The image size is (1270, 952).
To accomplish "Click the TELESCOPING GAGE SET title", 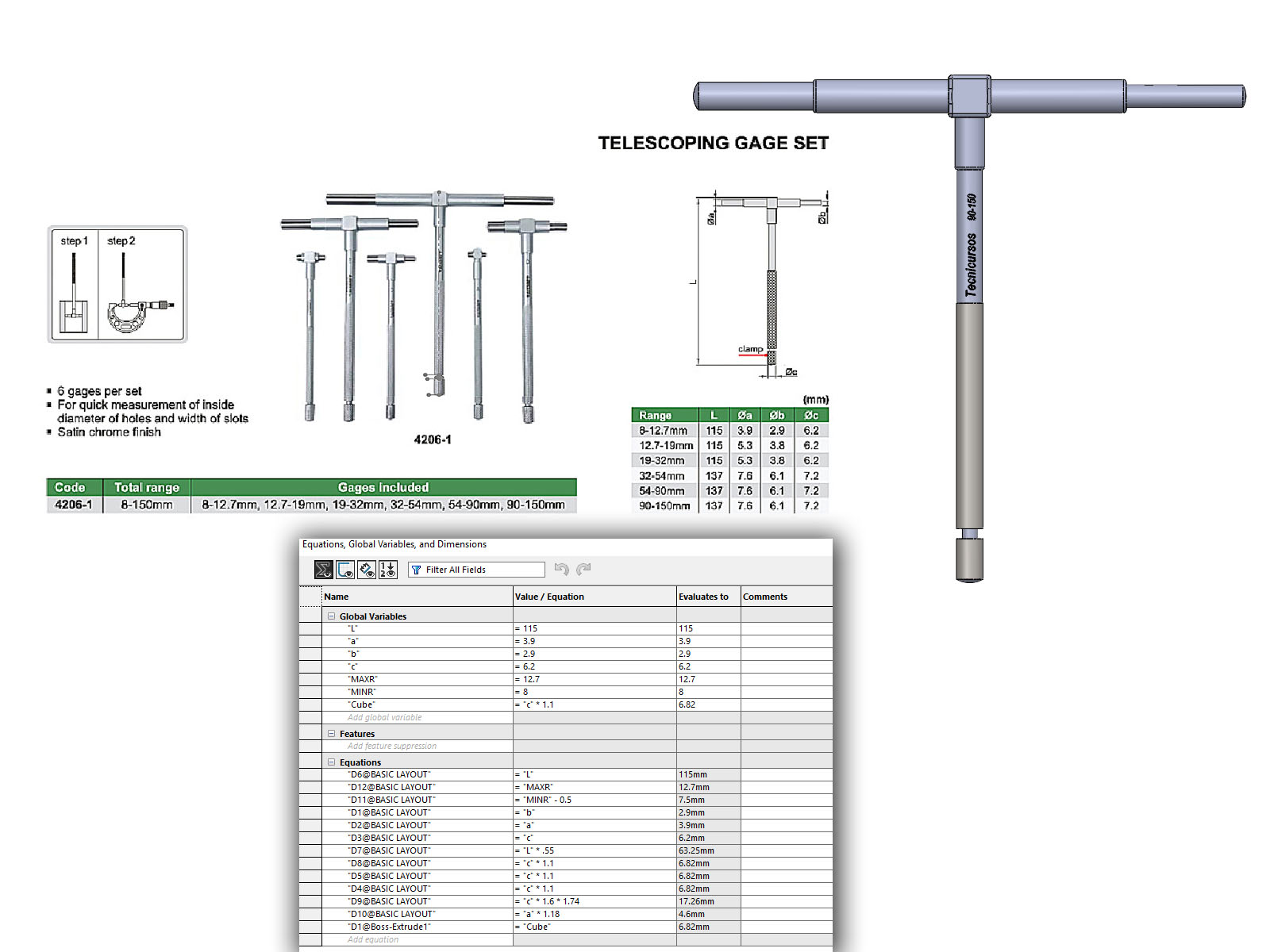I will (713, 143).
